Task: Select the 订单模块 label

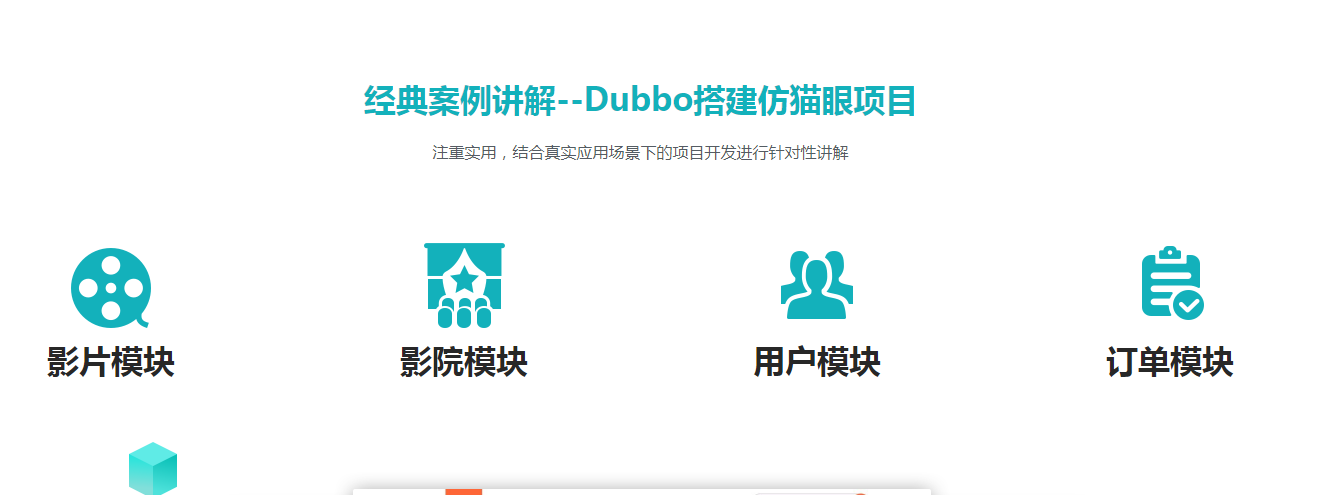Action: [x=1170, y=362]
